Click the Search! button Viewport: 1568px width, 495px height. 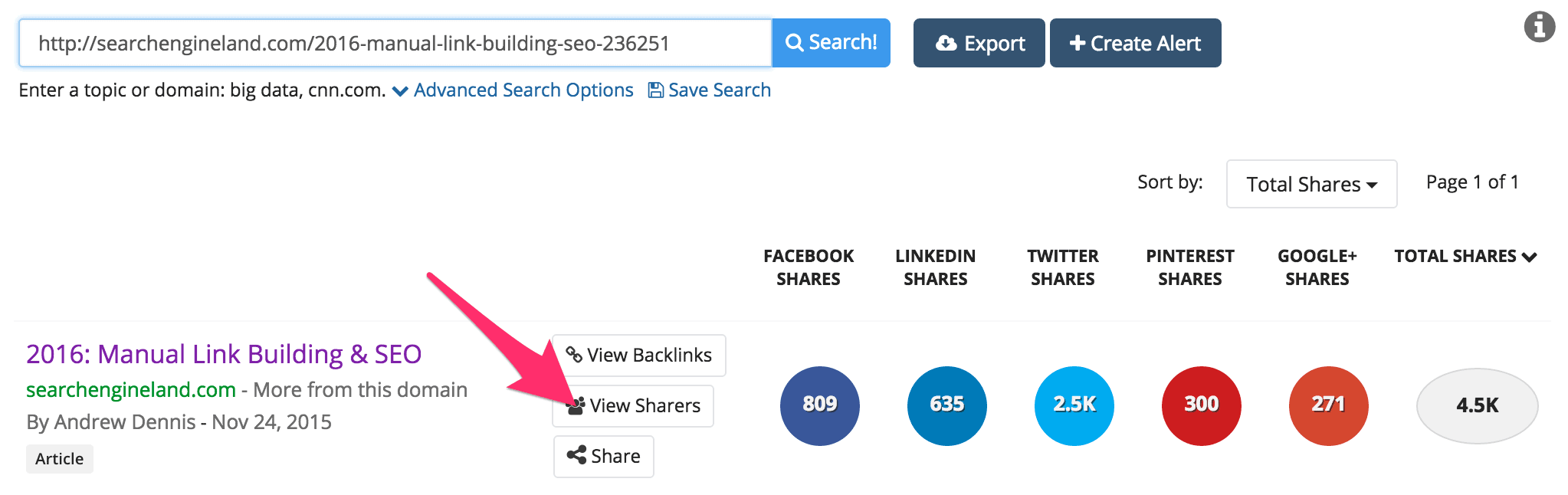tap(831, 43)
